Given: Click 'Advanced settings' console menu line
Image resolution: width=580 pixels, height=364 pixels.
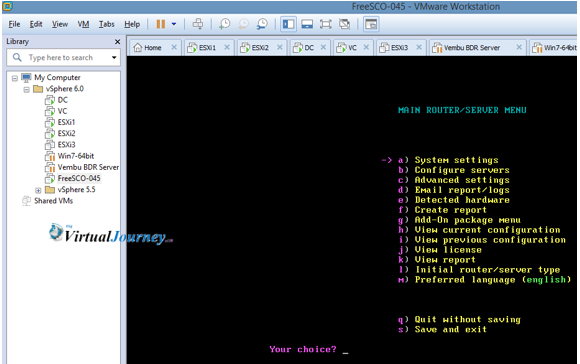Looking at the screenshot, I should point(462,180).
